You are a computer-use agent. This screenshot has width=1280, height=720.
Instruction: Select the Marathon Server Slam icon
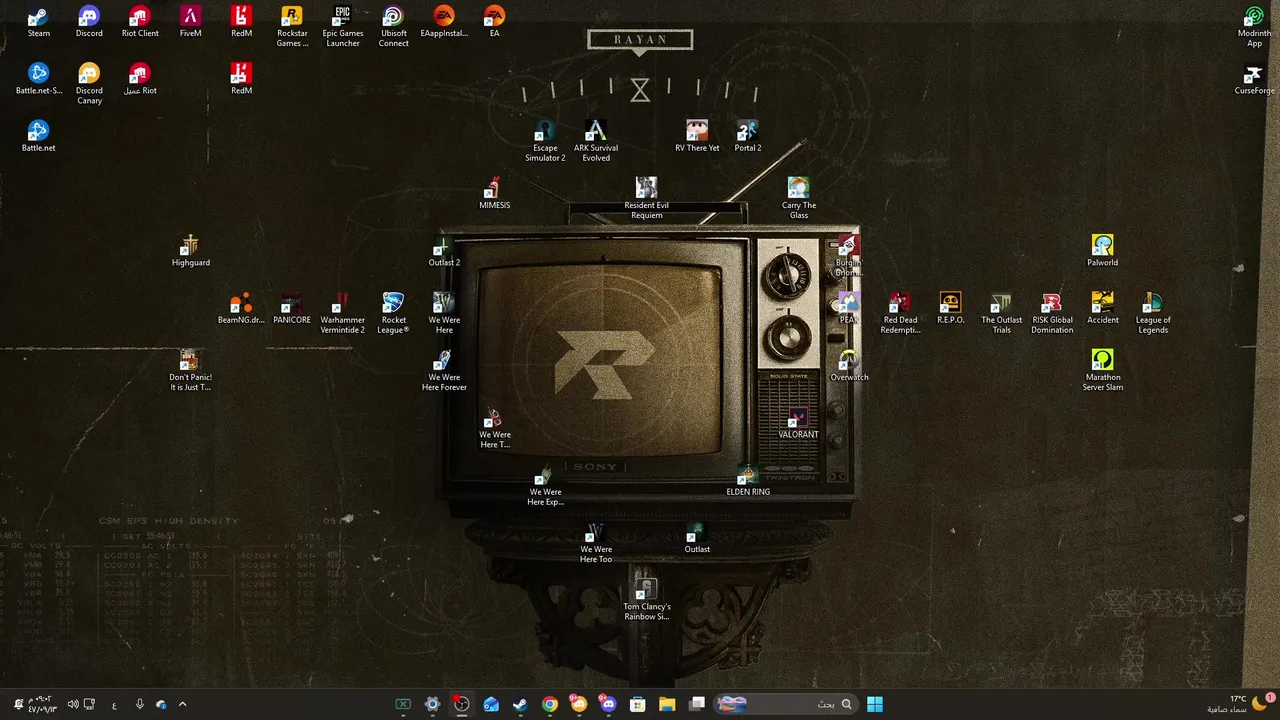click(x=1102, y=370)
